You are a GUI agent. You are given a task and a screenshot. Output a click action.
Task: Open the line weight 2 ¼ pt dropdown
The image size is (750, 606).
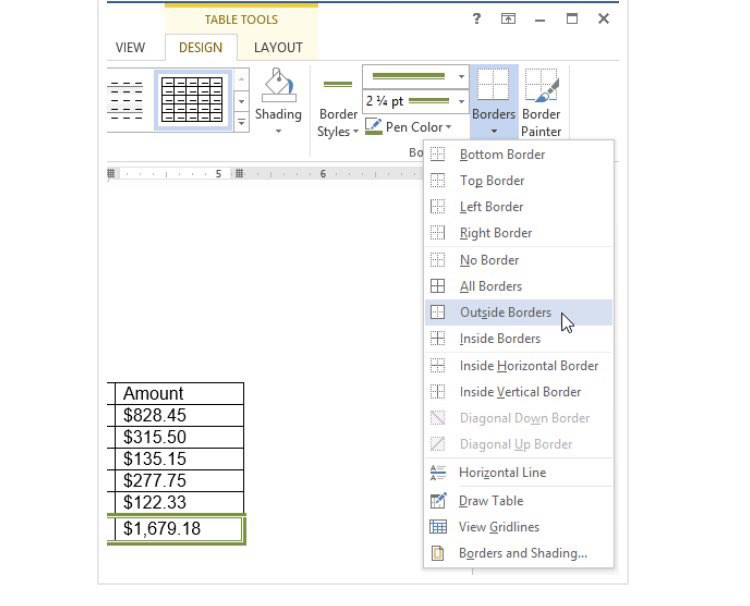[x=461, y=101]
